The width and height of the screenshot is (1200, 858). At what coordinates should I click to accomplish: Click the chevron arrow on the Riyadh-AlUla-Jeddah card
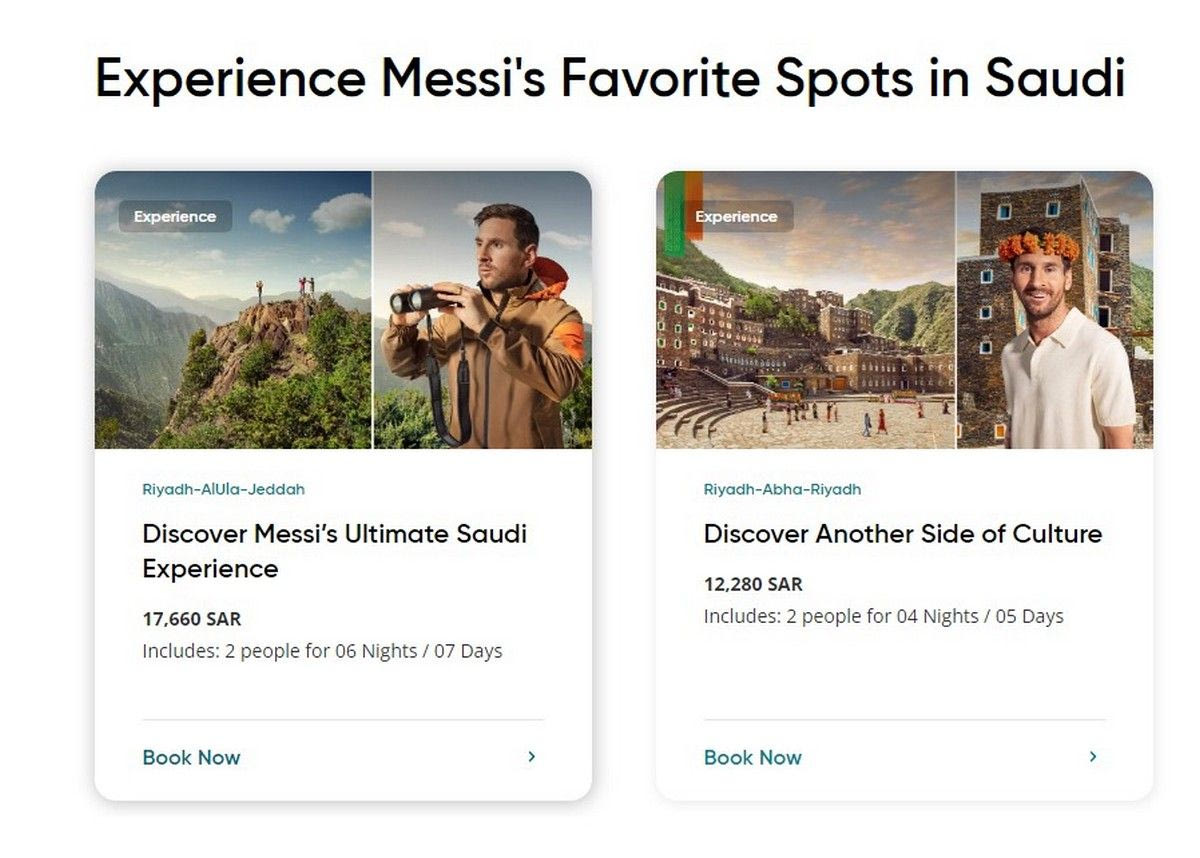531,757
